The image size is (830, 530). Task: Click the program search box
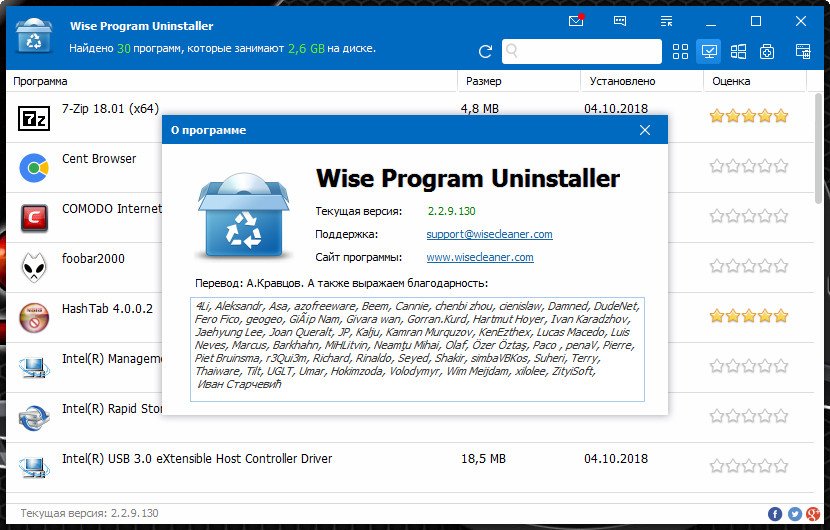pyautogui.click(x=582, y=51)
